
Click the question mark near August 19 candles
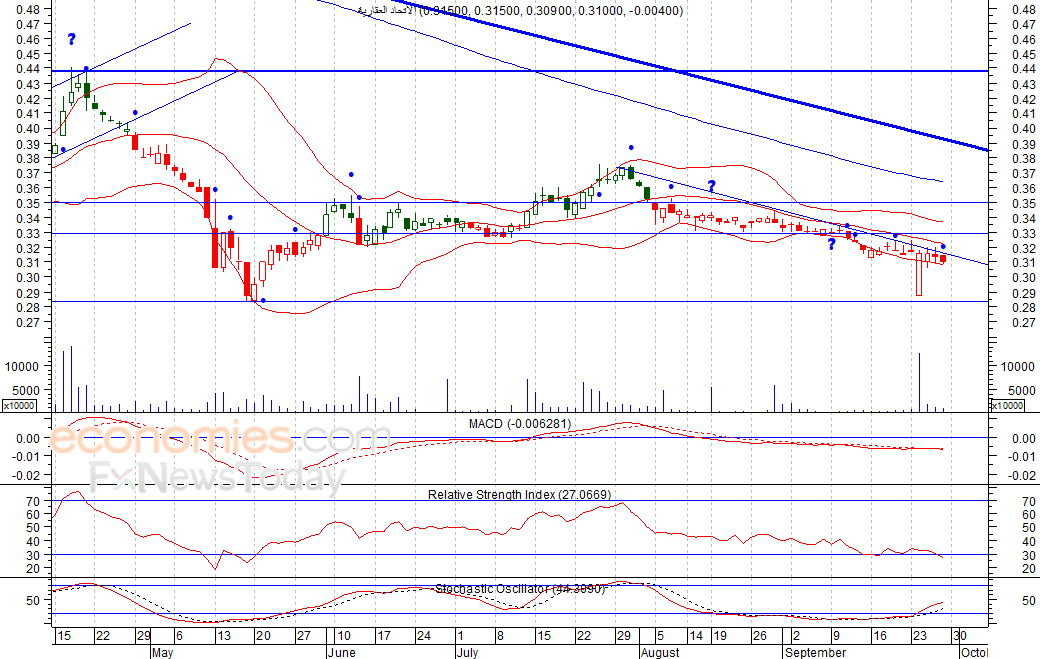(712, 186)
